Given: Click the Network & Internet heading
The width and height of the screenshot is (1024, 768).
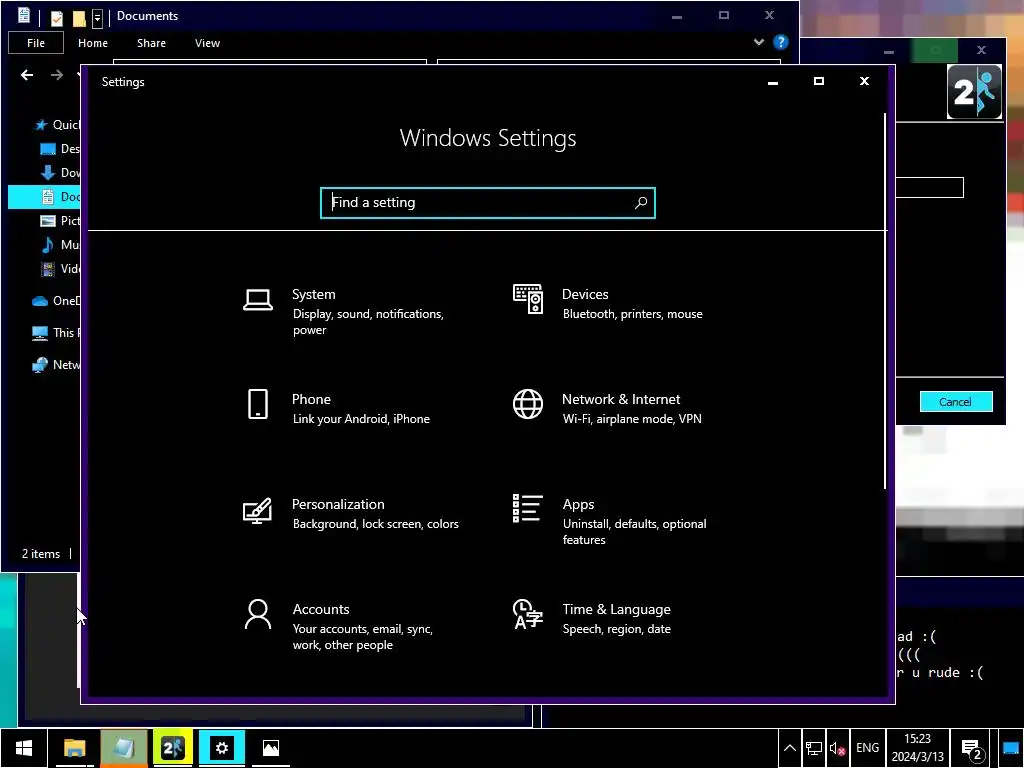Looking at the screenshot, I should [621, 399].
